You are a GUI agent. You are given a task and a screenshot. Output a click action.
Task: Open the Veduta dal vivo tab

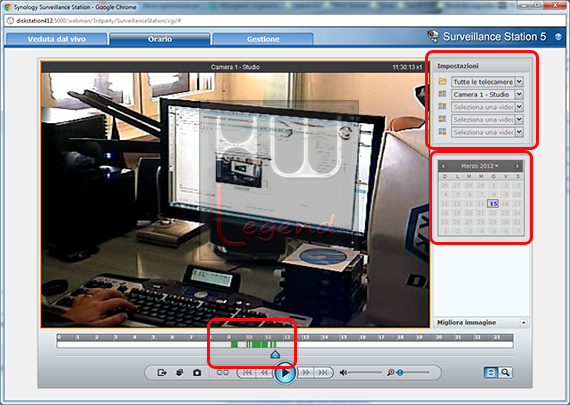tap(56, 39)
